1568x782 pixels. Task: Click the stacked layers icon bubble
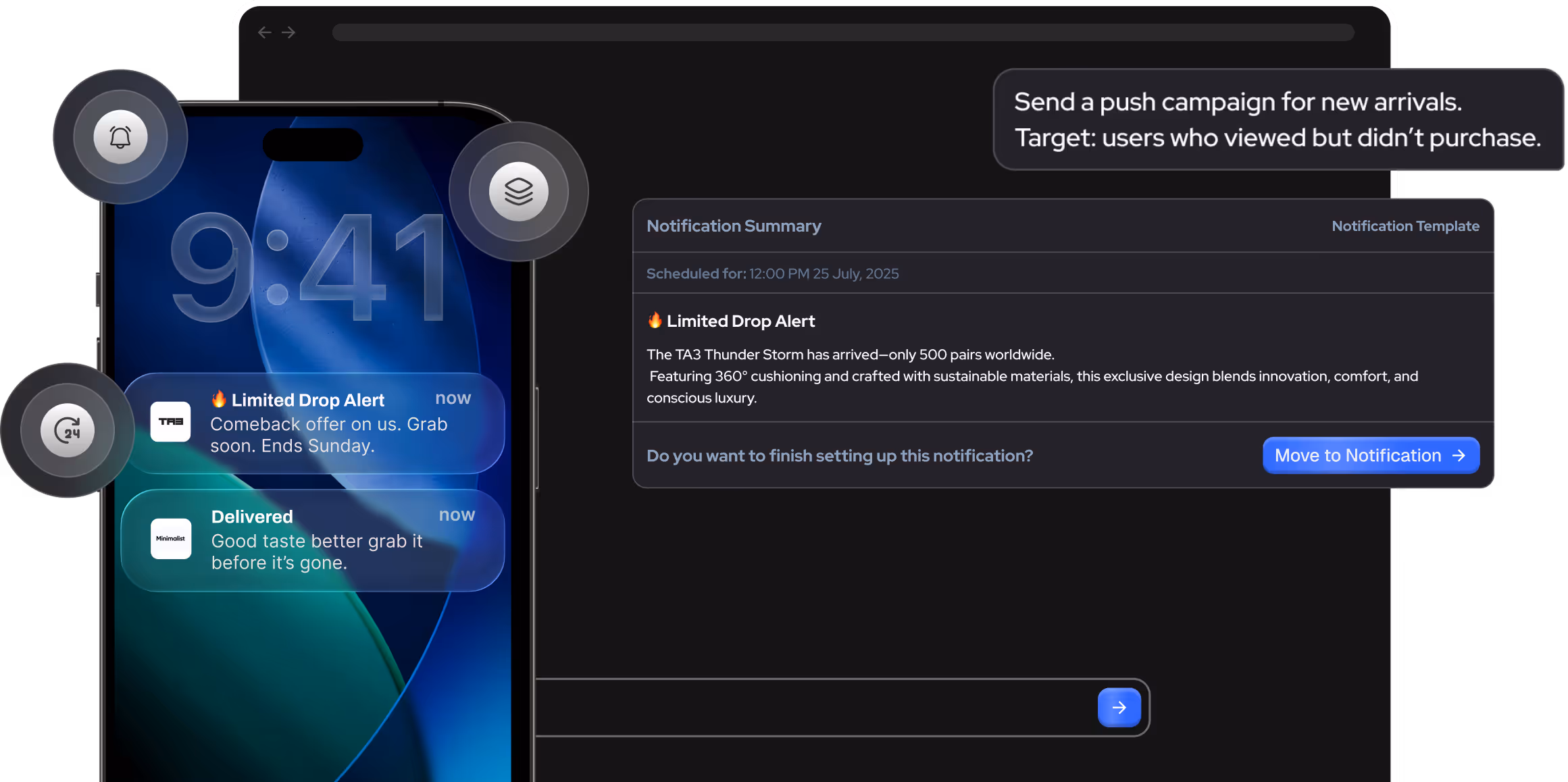coord(518,192)
